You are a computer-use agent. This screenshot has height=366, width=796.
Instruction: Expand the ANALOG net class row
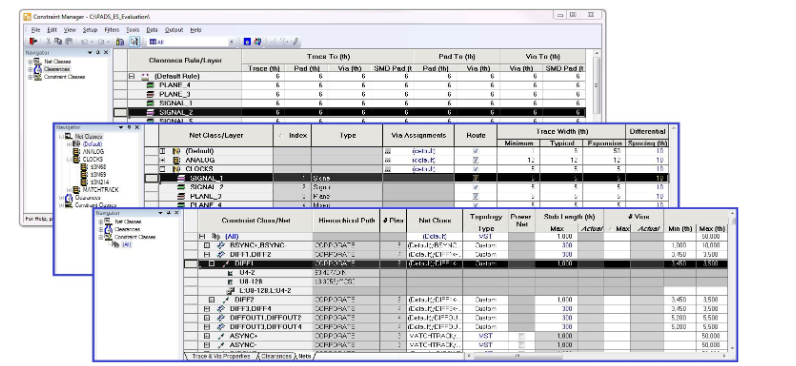[163, 160]
